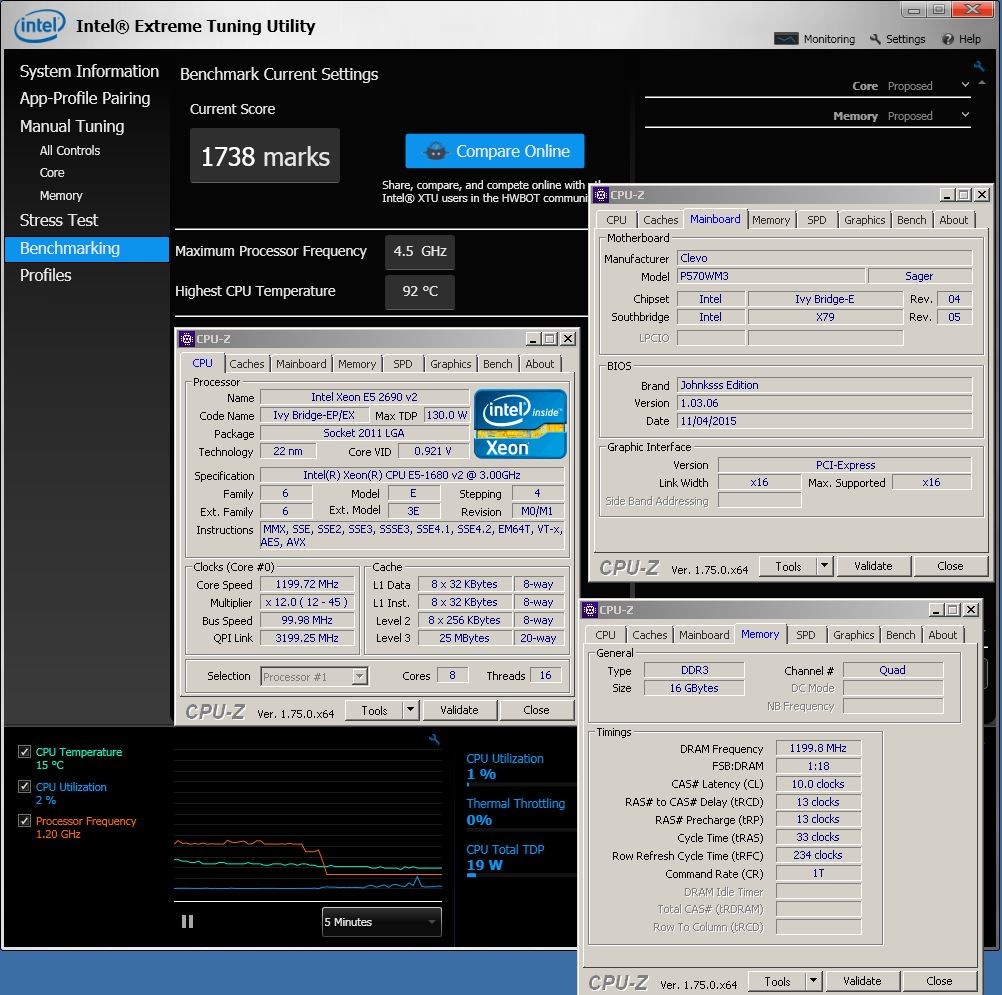Open the Processor #1 selection dropdown
1002x995 pixels.
click(314, 676)
